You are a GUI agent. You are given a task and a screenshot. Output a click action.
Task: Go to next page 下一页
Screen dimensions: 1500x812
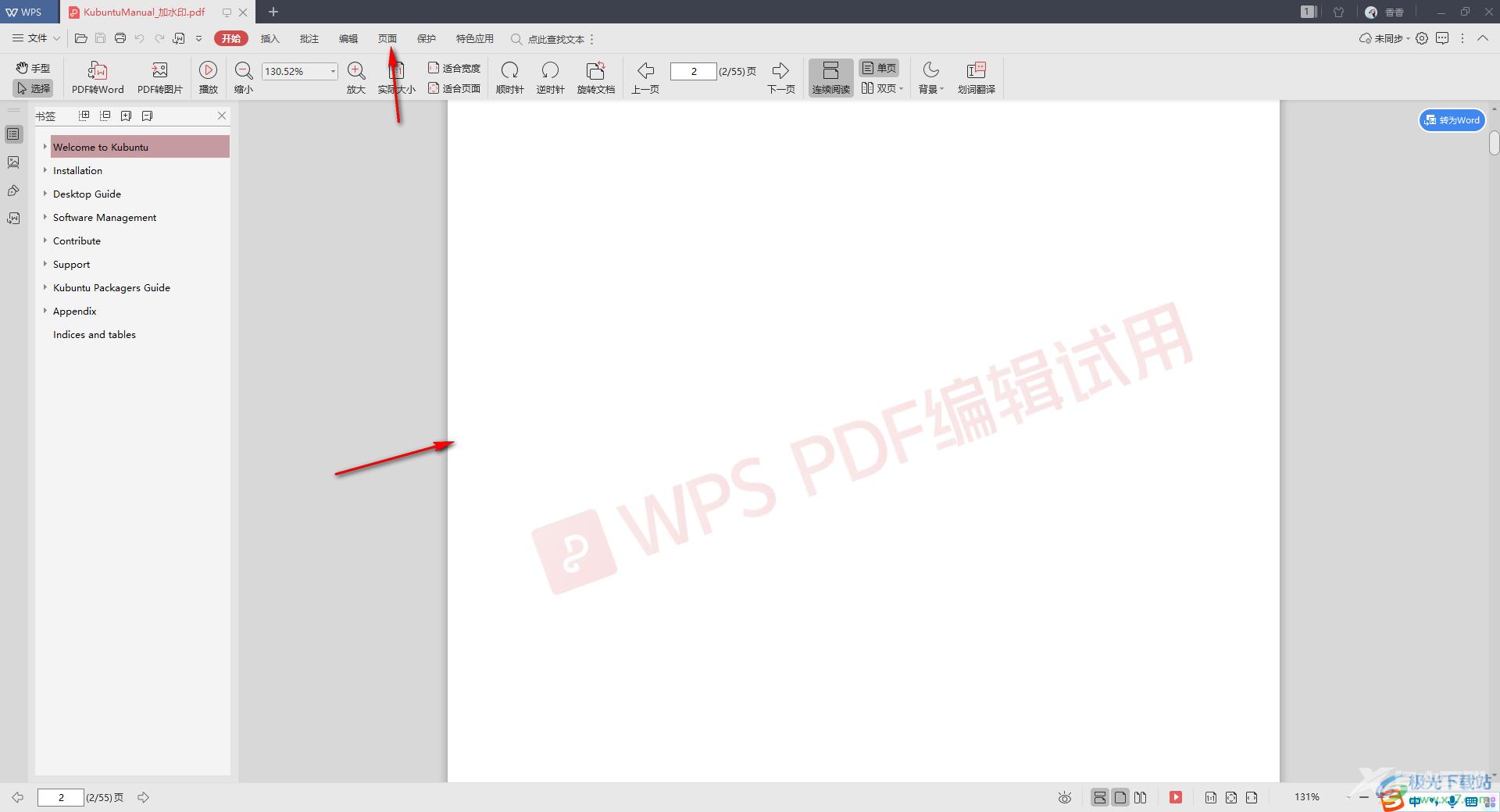(x=780, y=78)
